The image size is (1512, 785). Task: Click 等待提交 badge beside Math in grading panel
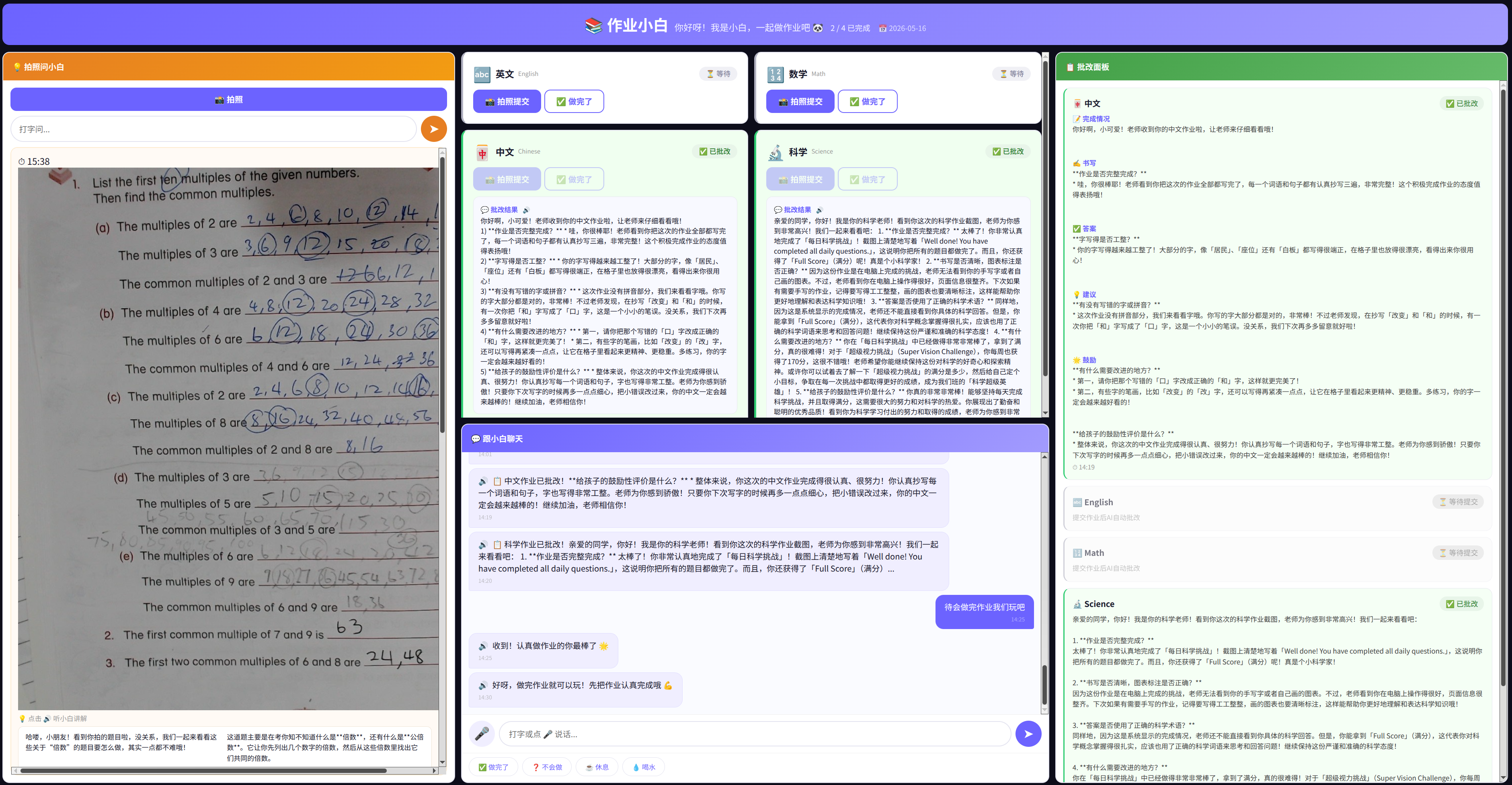point(1458,553)
